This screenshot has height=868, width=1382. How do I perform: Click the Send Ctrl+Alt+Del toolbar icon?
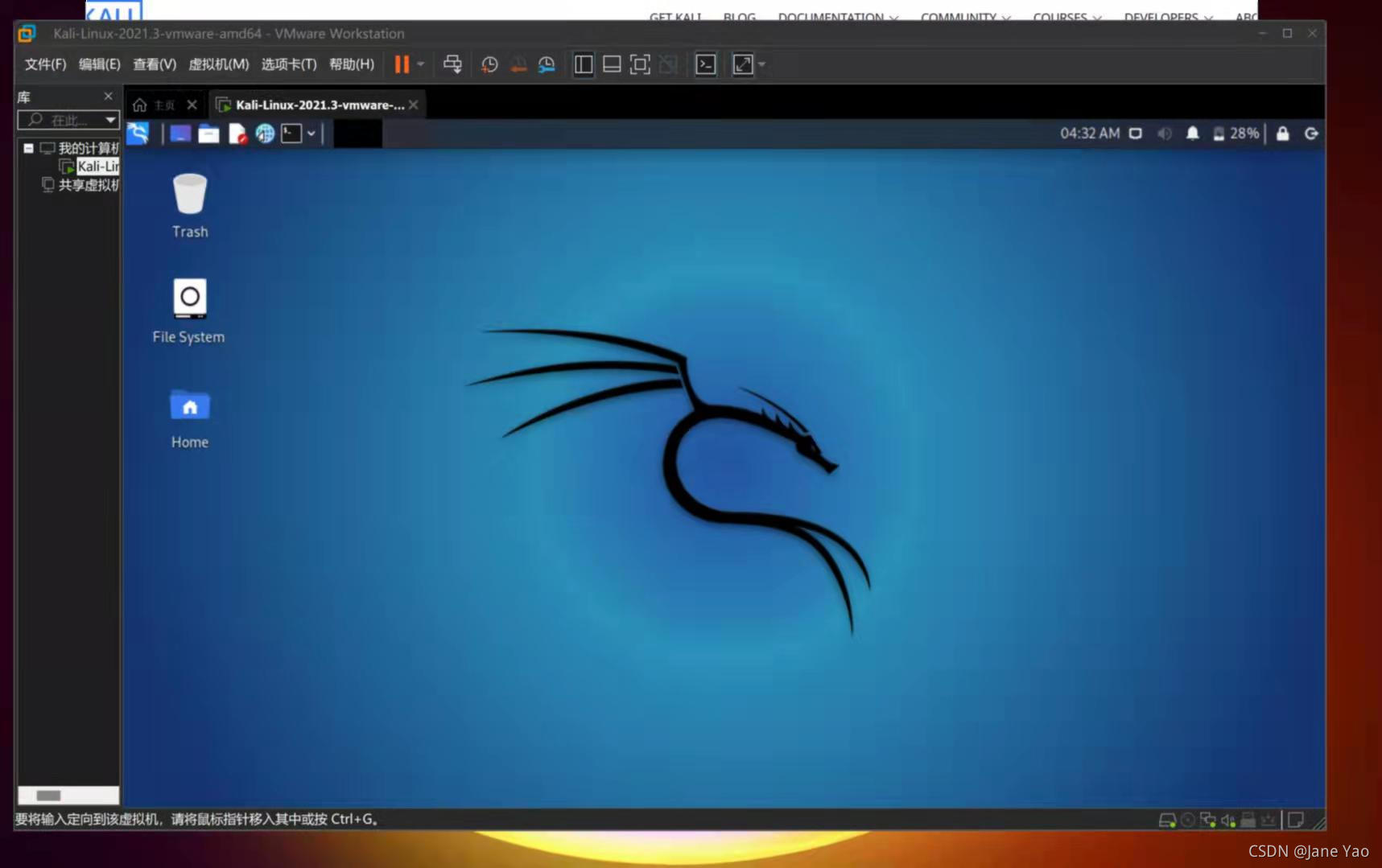452,64
